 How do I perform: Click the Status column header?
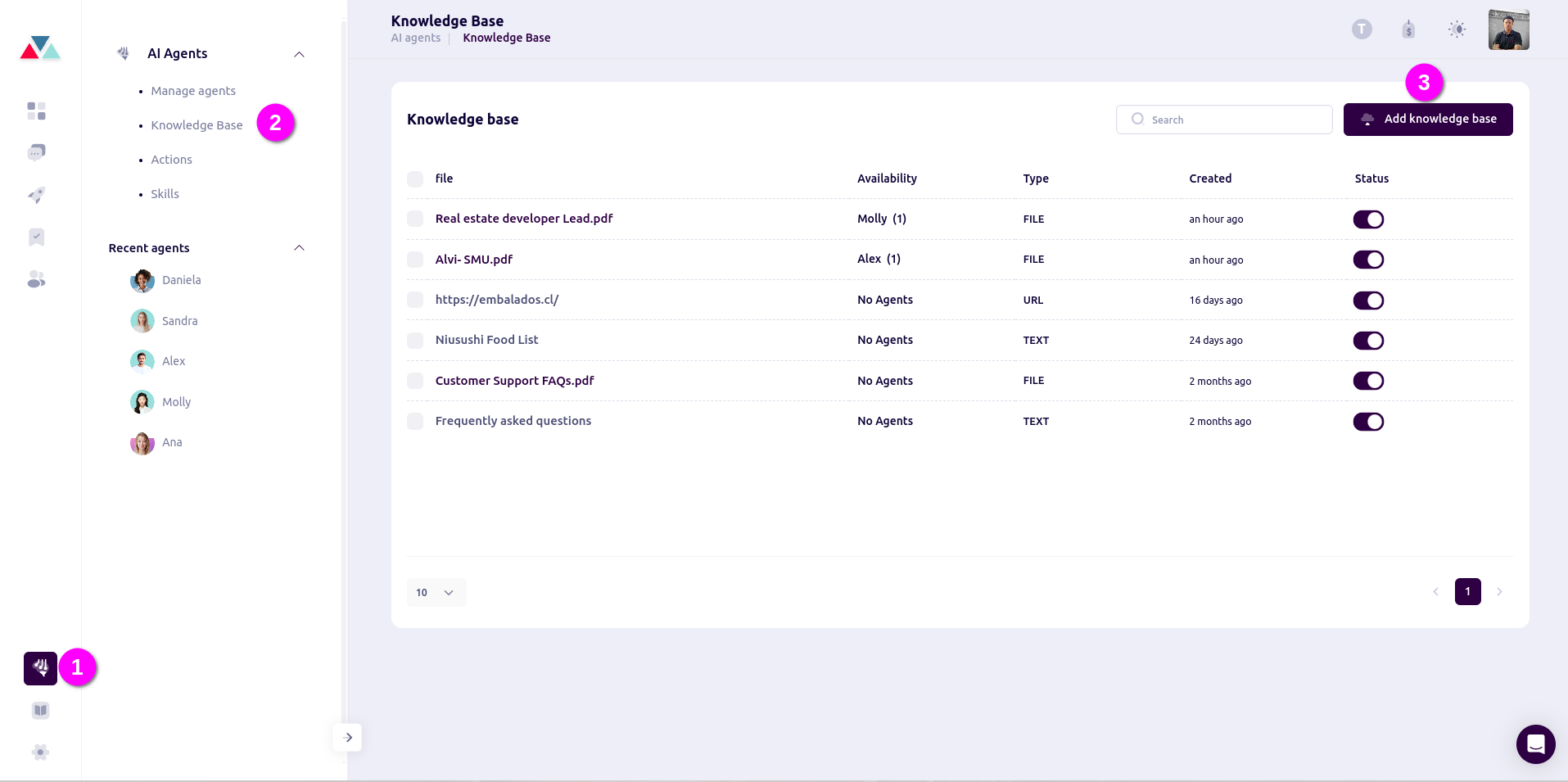pos(1371,179)
